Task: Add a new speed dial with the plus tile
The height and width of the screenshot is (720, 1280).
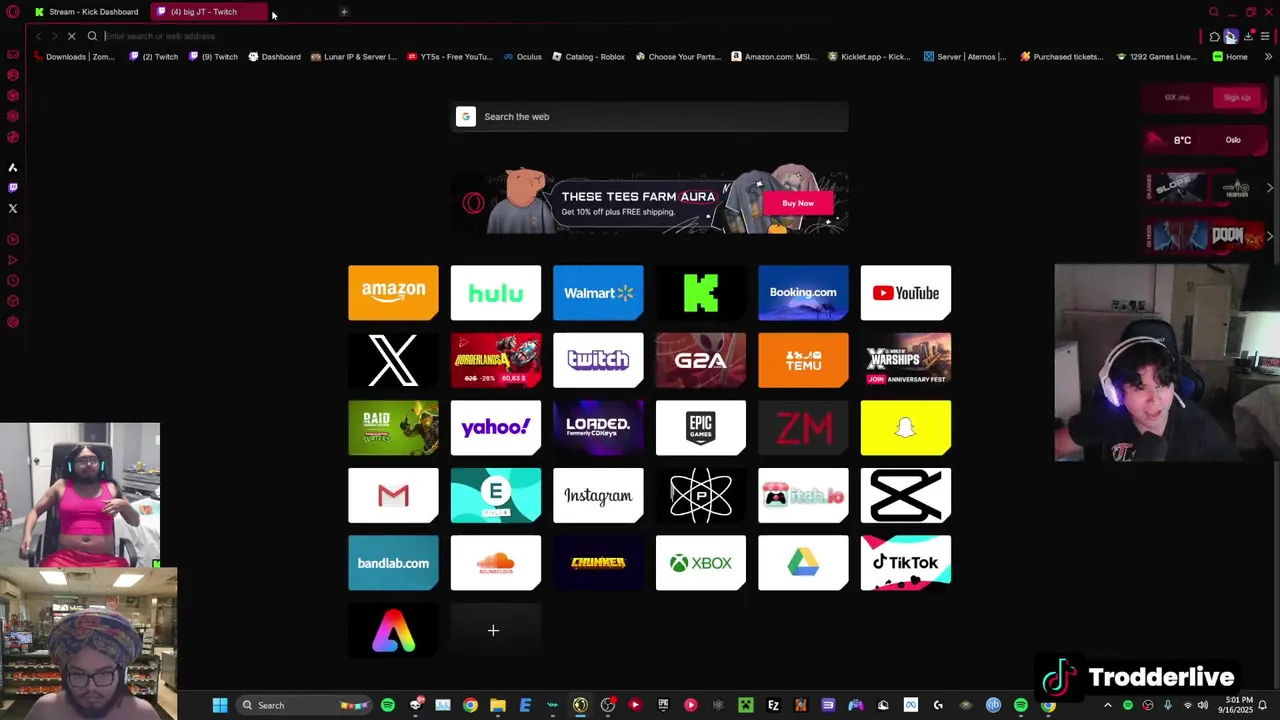Action: pos(496,630)
